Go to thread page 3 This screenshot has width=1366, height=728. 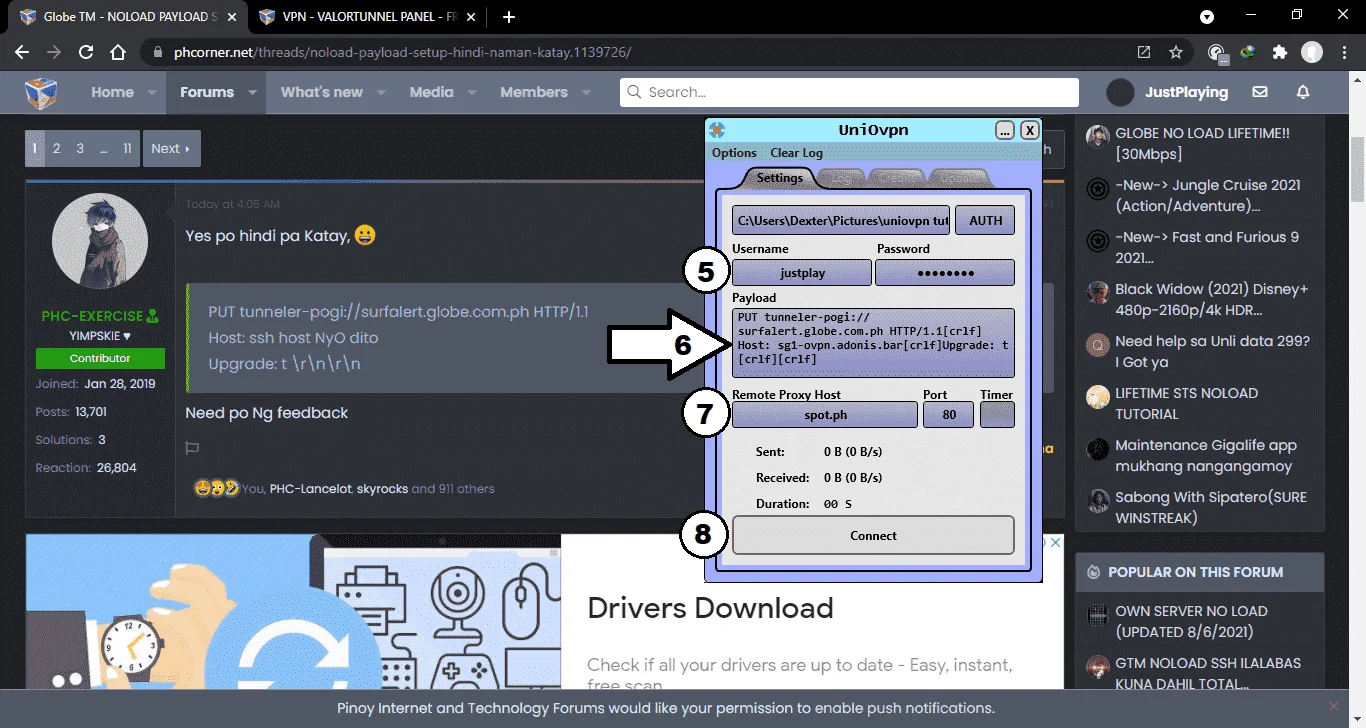80,148
